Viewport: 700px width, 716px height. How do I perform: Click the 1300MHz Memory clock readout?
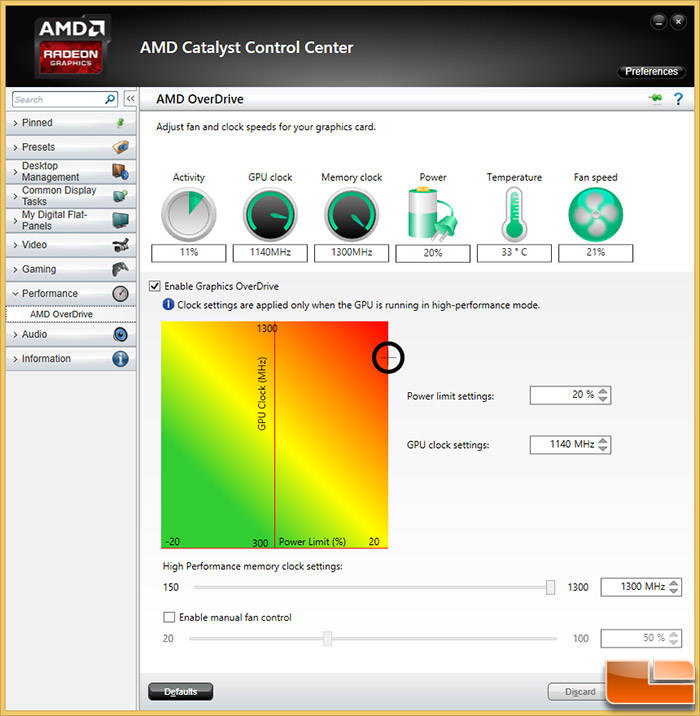pyautogui.click(x=352, y=253)
